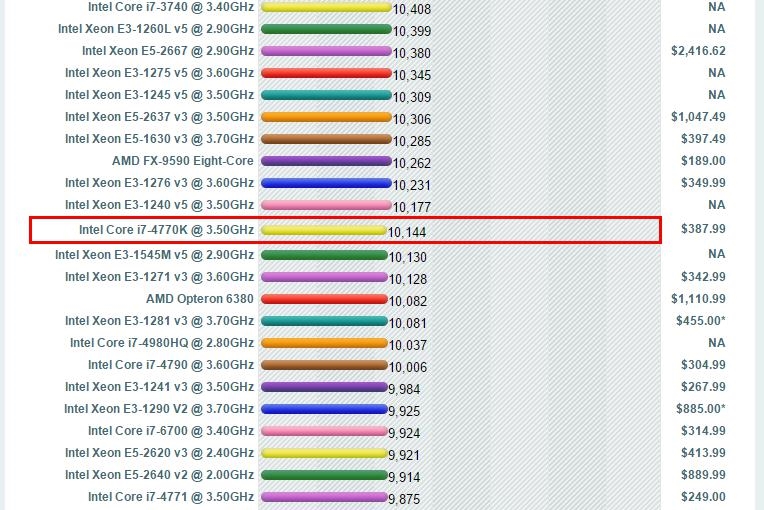Click the score value 10,006
Viewport: 764px width, 510px height.
tap(408, 367)
